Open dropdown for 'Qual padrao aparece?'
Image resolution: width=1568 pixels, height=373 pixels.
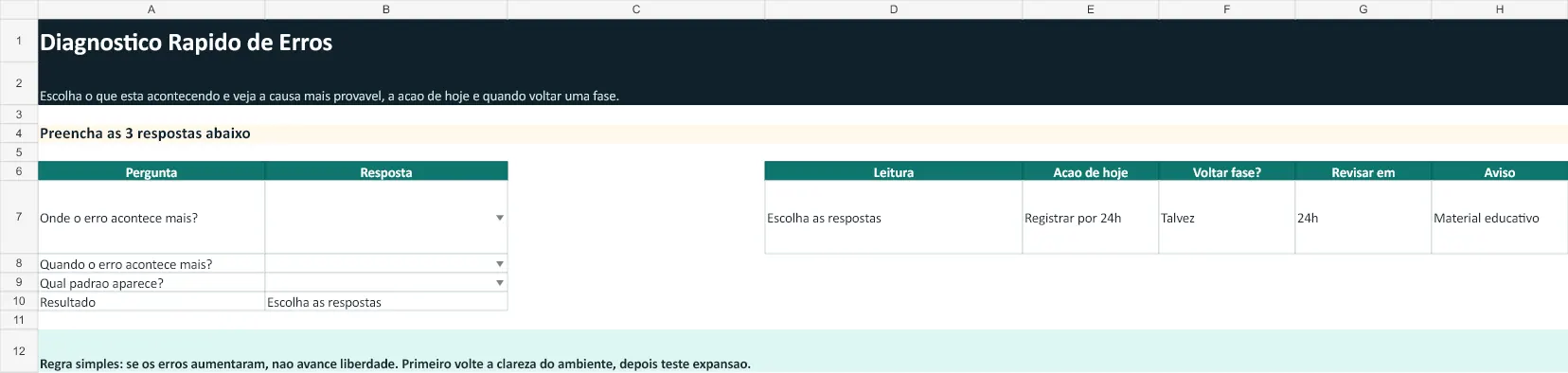pyautogui.click(x=500, y=283)
